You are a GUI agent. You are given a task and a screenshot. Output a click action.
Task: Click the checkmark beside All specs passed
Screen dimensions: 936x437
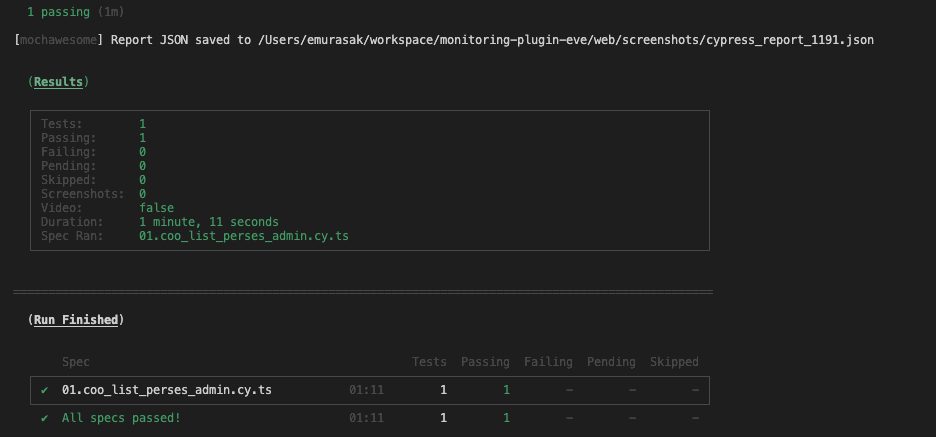coord(45,418)
